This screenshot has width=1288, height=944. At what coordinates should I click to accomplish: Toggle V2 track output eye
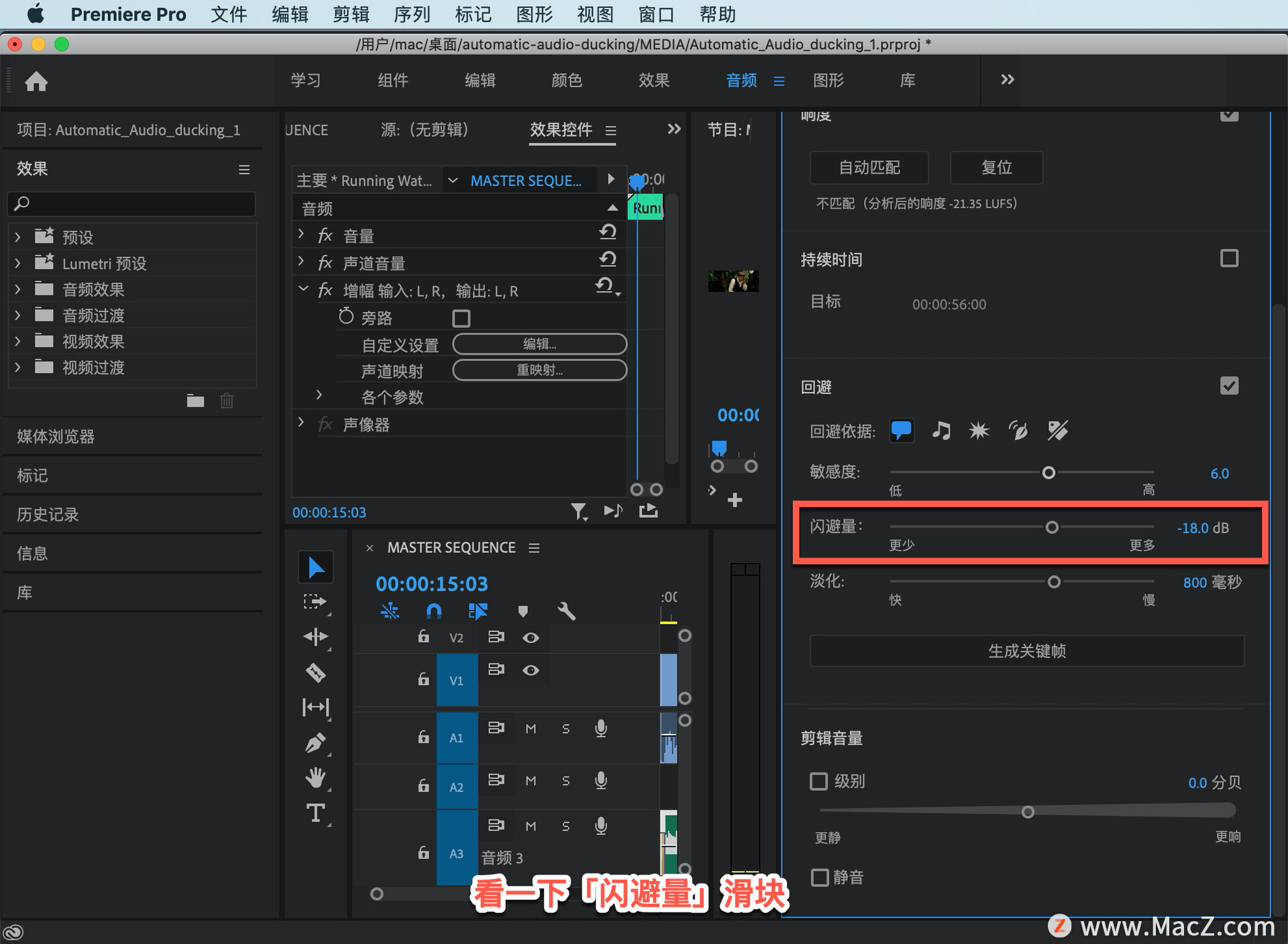(531, 637)
